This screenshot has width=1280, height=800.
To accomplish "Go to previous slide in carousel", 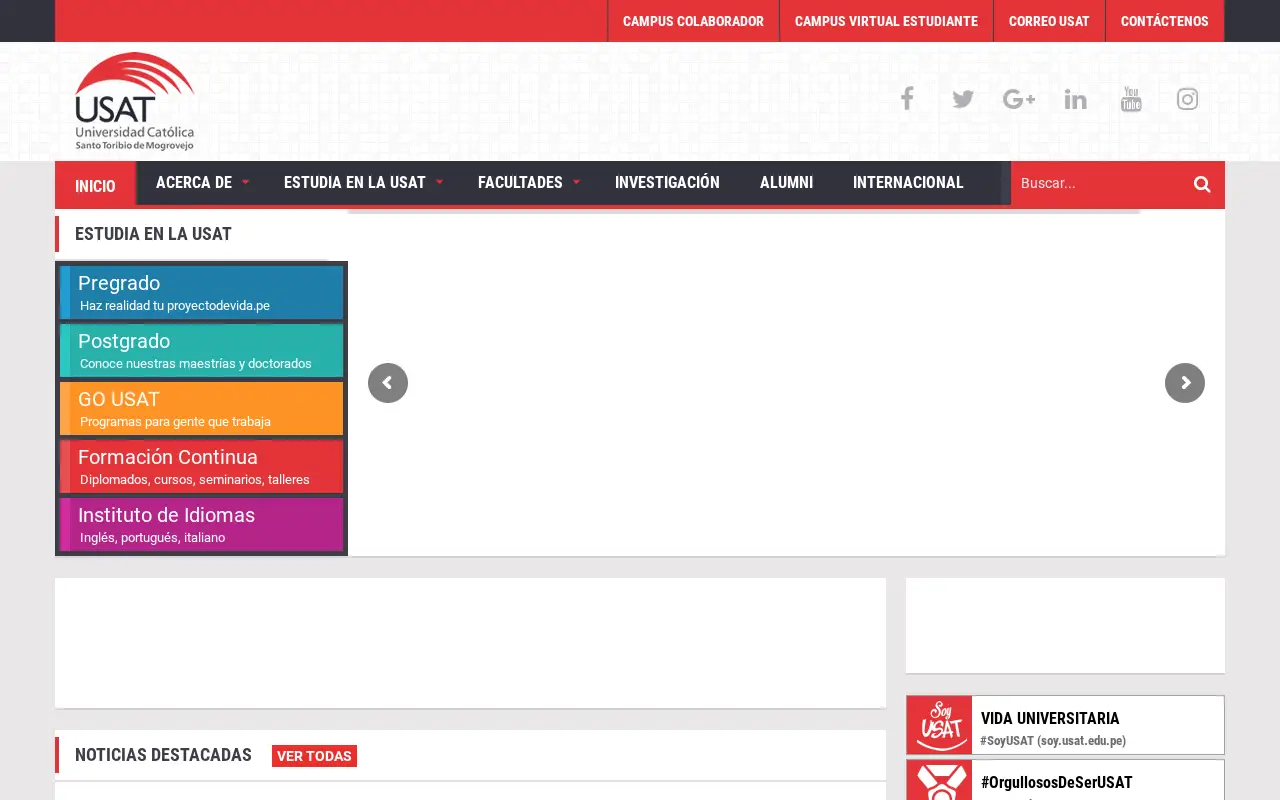I will coord(388,383).
